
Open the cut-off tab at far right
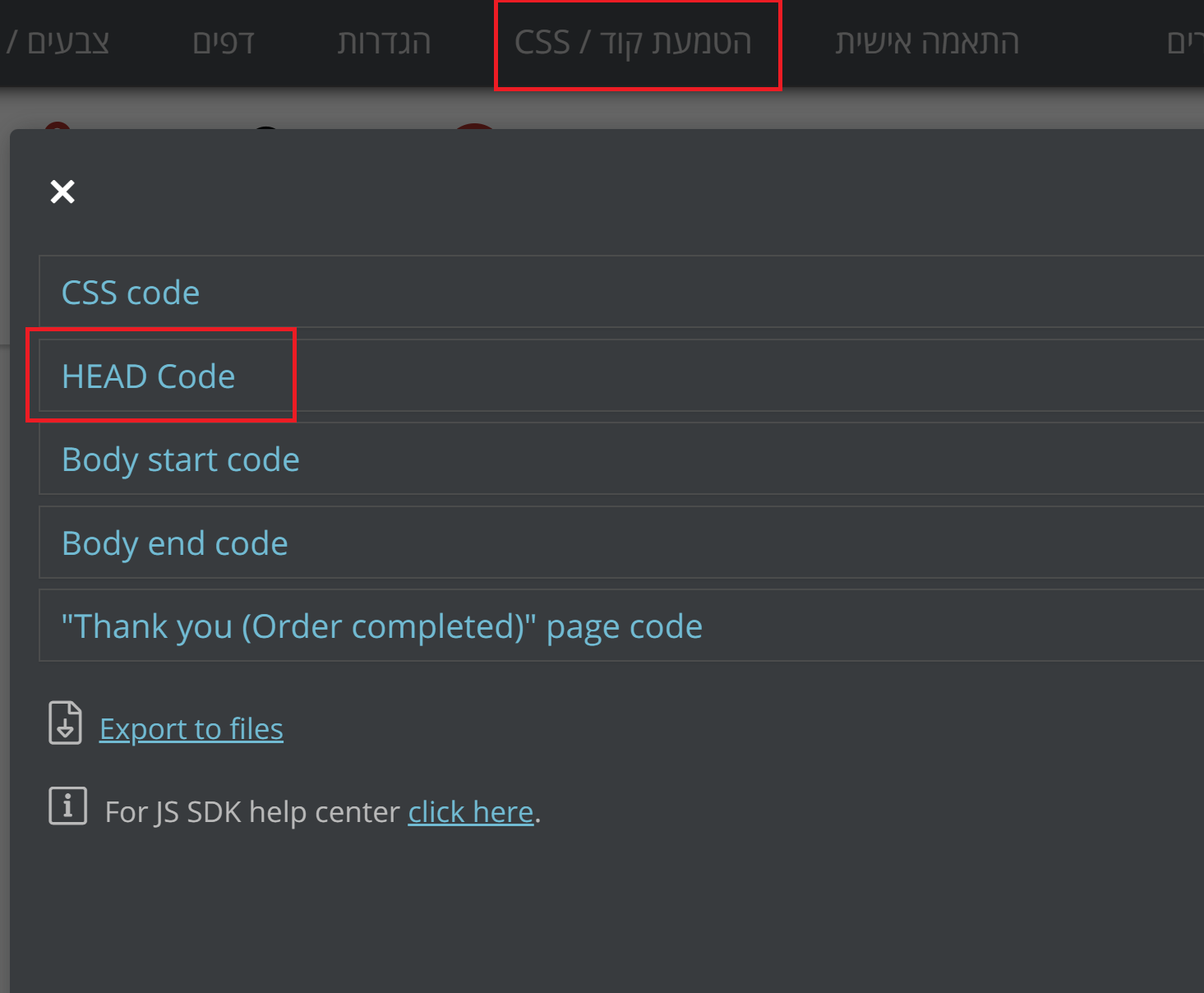click(x=1185, y=43)
